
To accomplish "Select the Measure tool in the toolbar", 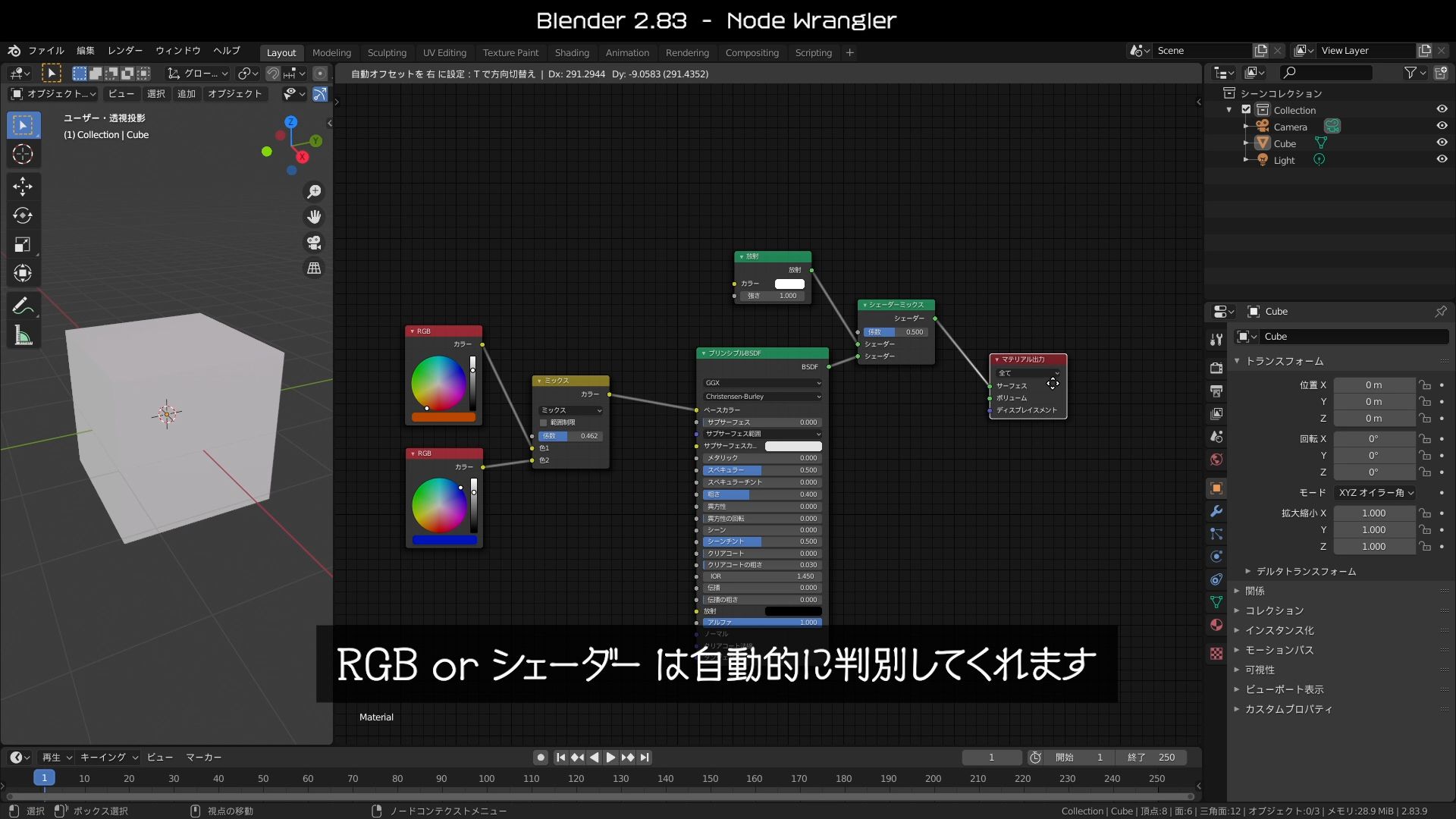I will [x=24, y=336].
